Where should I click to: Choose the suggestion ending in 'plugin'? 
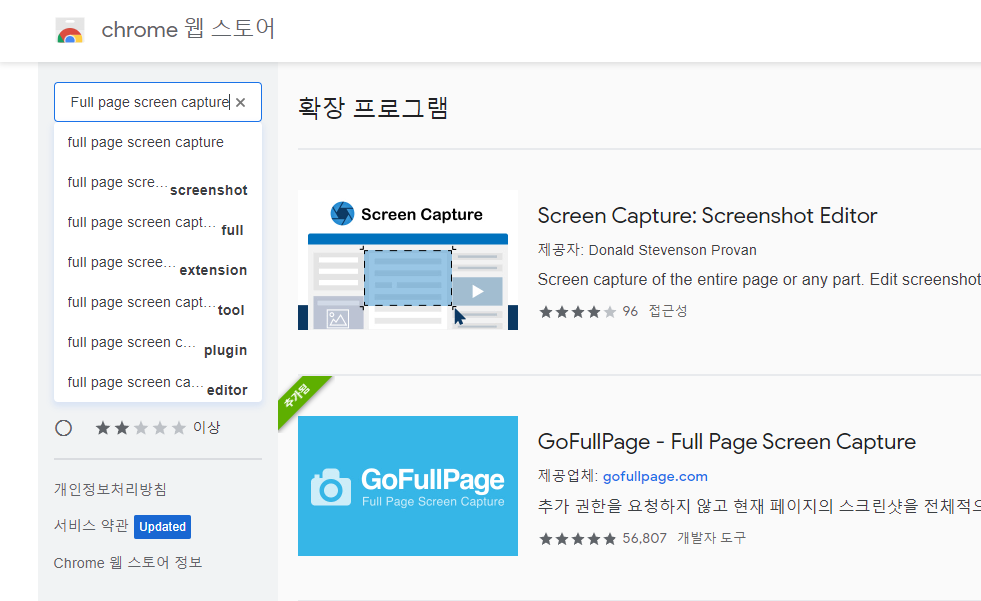158,343
